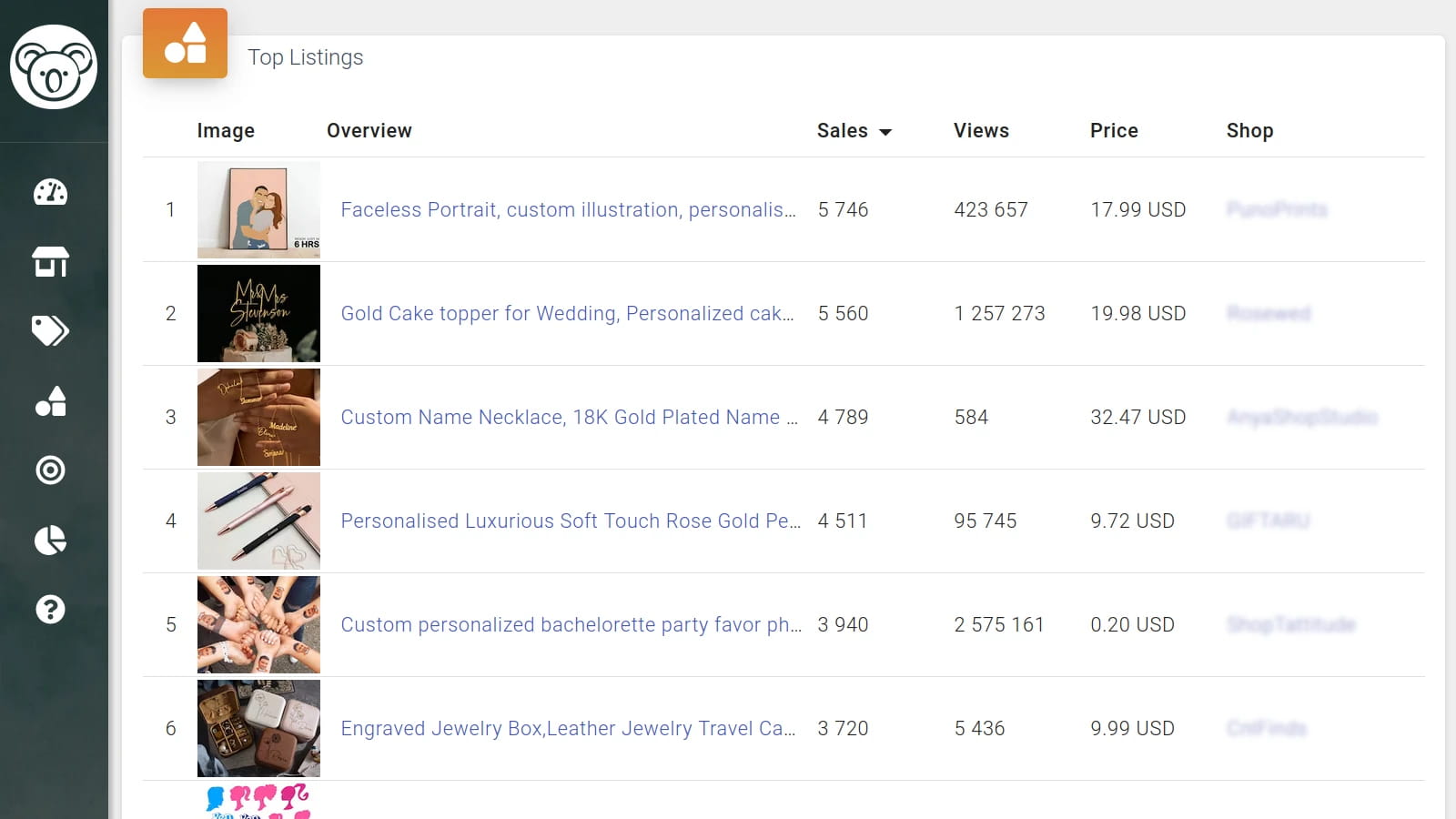
Task: Click the koala logo in sidebar
Action: tap(54, 67)
